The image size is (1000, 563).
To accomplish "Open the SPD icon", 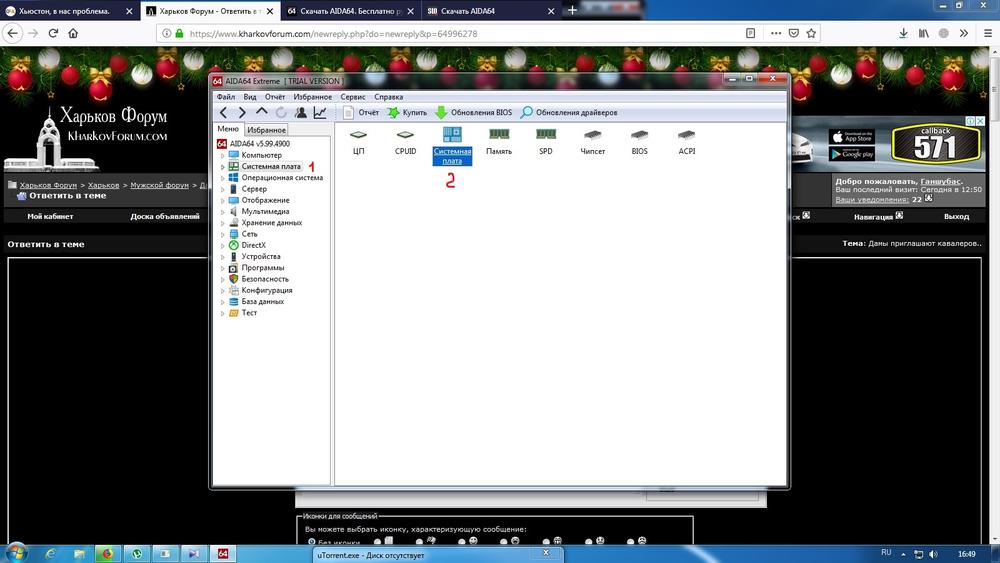I will coord(546,142).
